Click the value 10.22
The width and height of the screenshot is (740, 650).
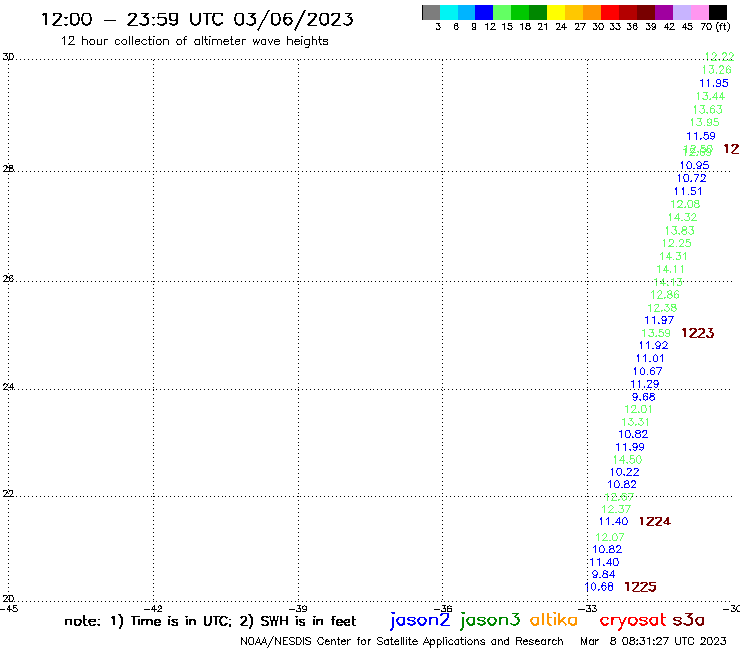(625, 472)
